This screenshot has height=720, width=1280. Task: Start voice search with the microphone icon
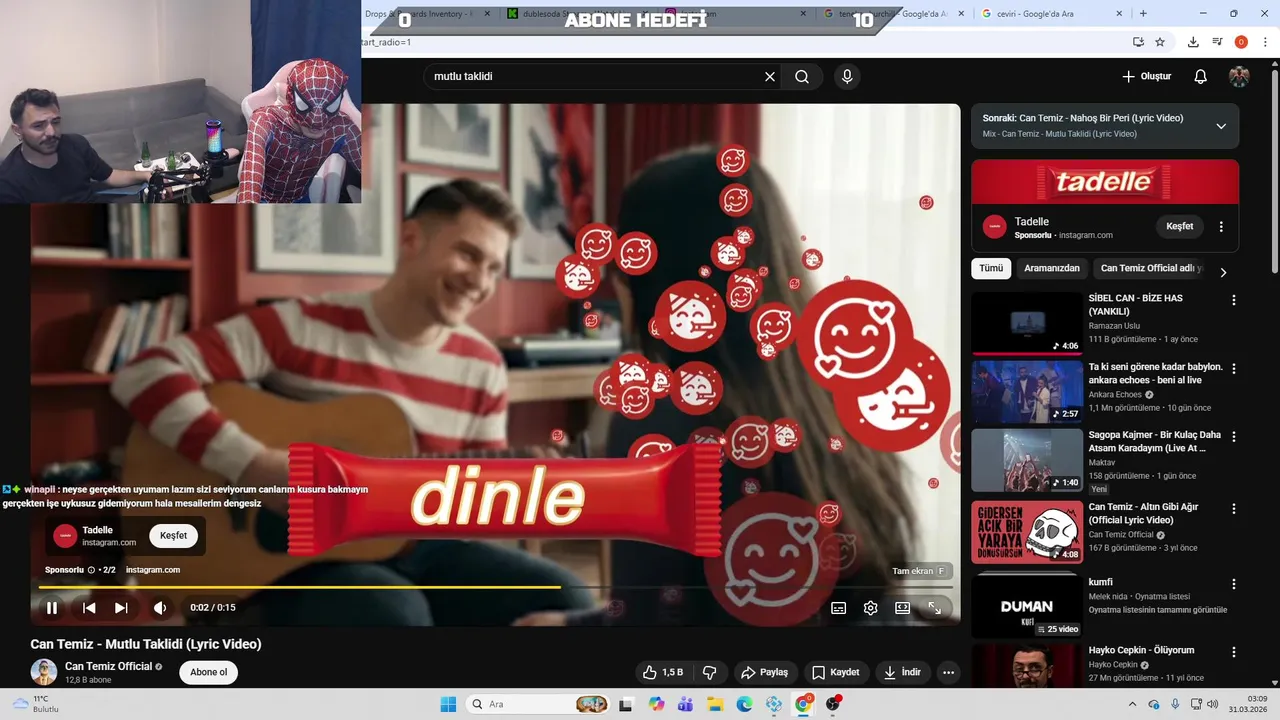[x=847, y=77]
